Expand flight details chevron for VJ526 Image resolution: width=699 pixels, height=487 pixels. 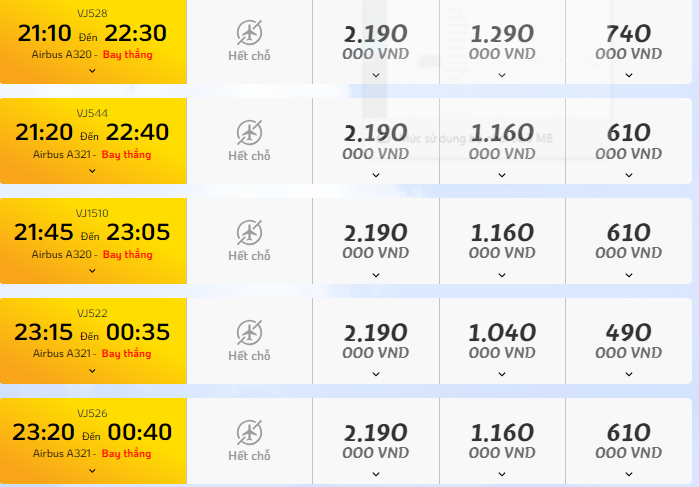pyautogui.click(x=92, y=470)
